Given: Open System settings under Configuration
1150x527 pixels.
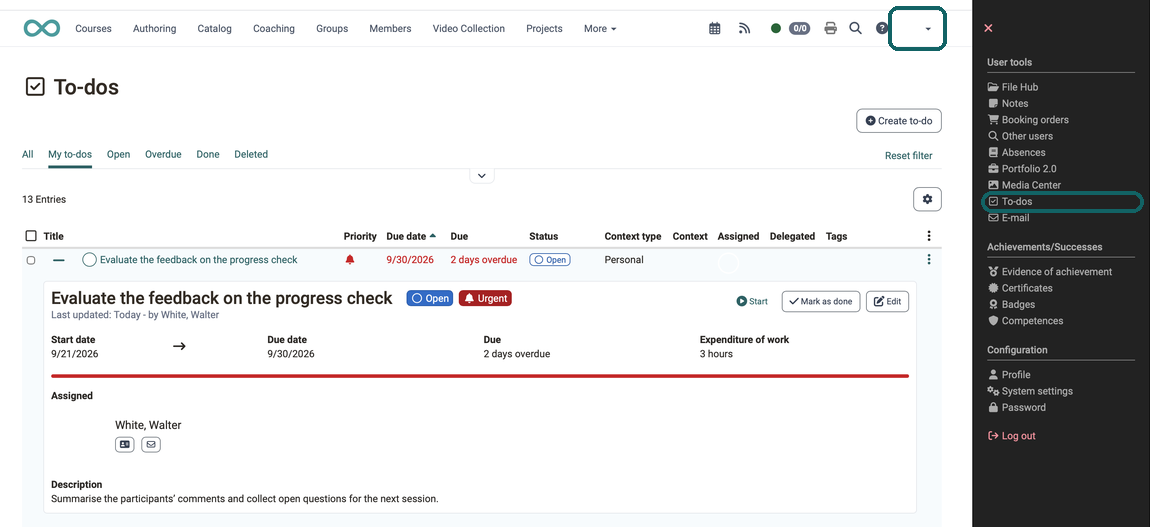Looking at the screenshot, I should 1030,391.
